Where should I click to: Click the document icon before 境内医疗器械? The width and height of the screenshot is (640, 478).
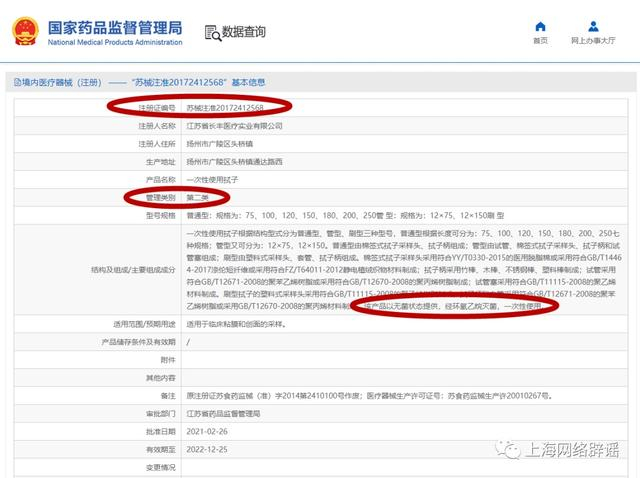point(18,82)
